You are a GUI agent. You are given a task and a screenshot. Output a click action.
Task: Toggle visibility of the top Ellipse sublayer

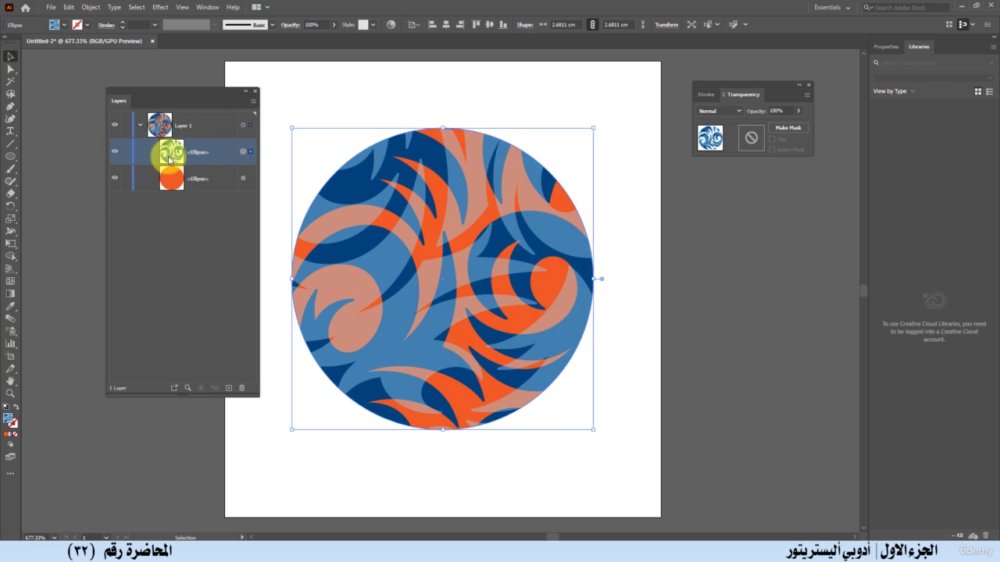115,152
